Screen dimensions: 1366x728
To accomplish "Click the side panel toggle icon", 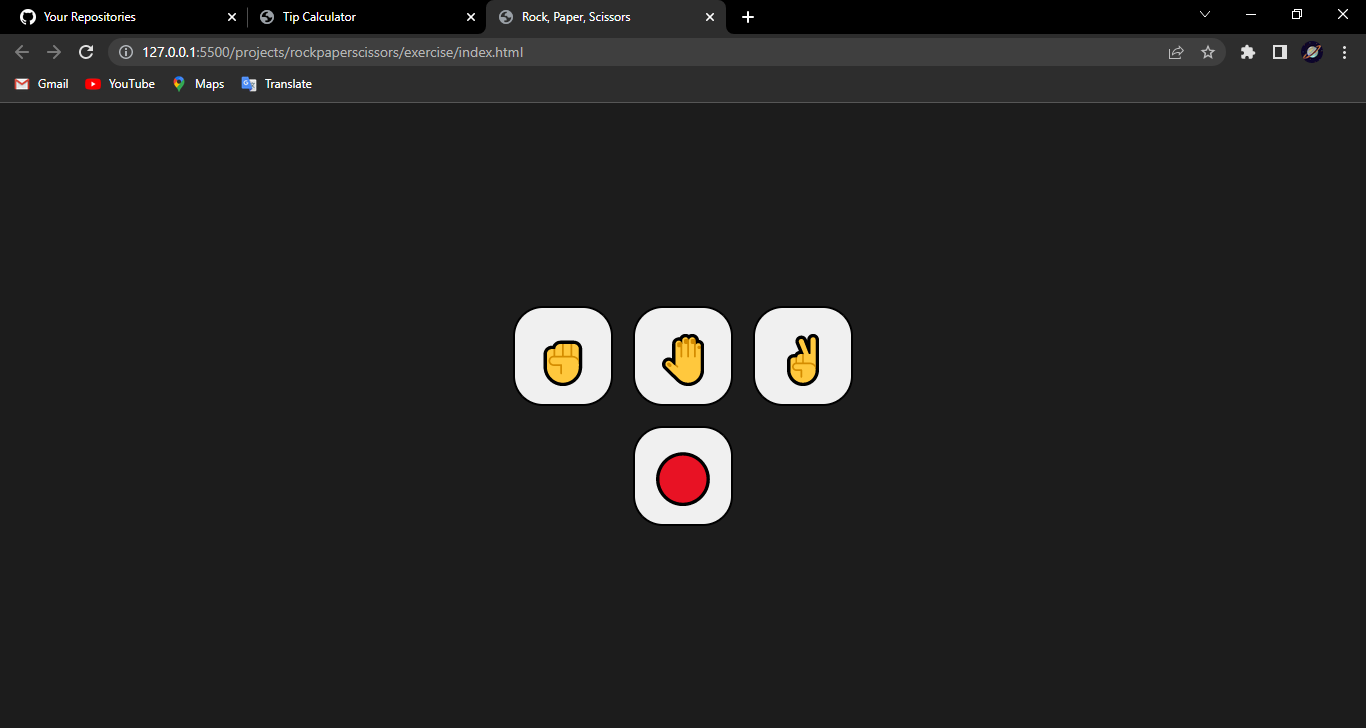I will 1279,52.
